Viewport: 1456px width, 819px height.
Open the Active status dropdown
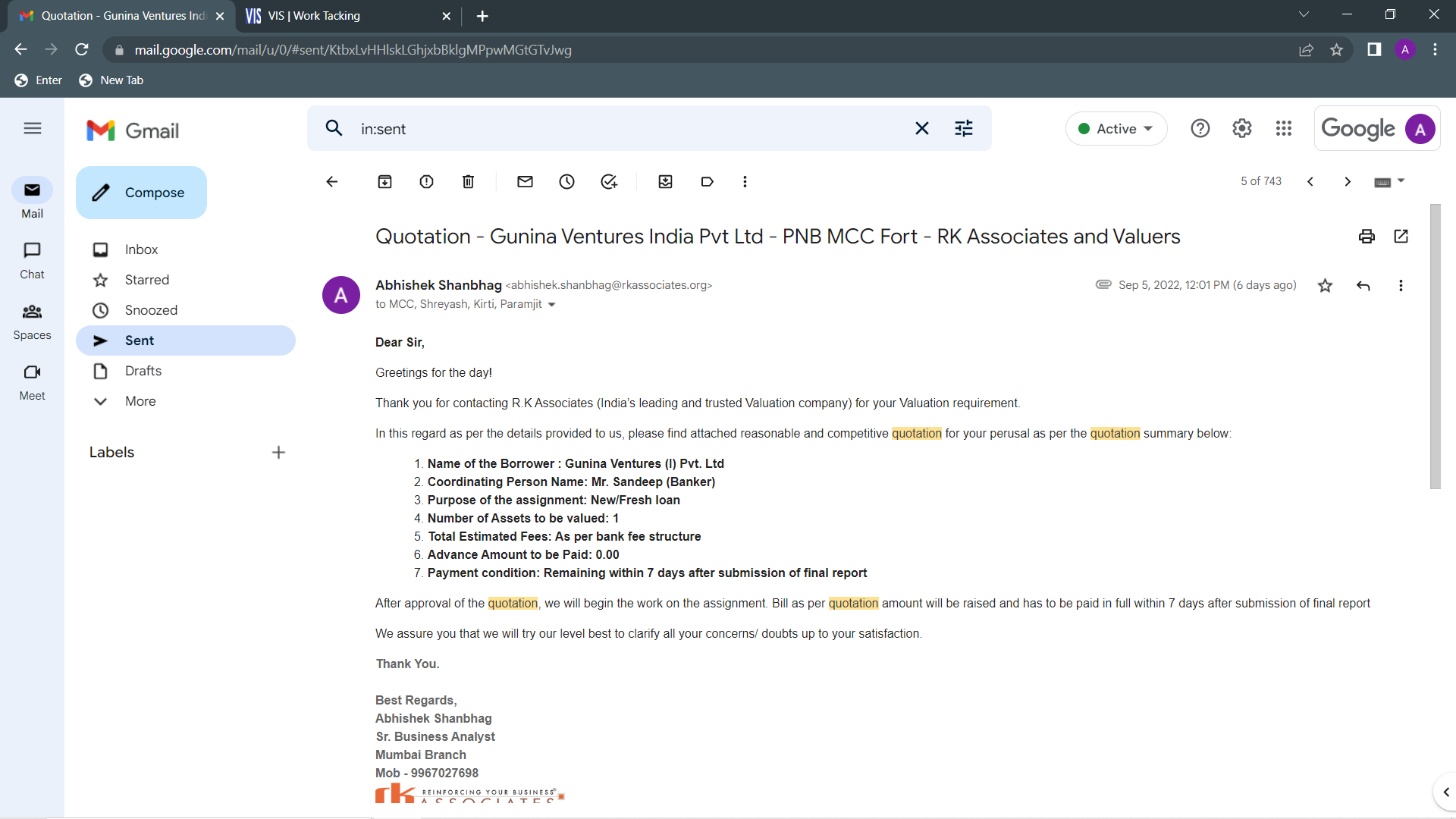1116,129
